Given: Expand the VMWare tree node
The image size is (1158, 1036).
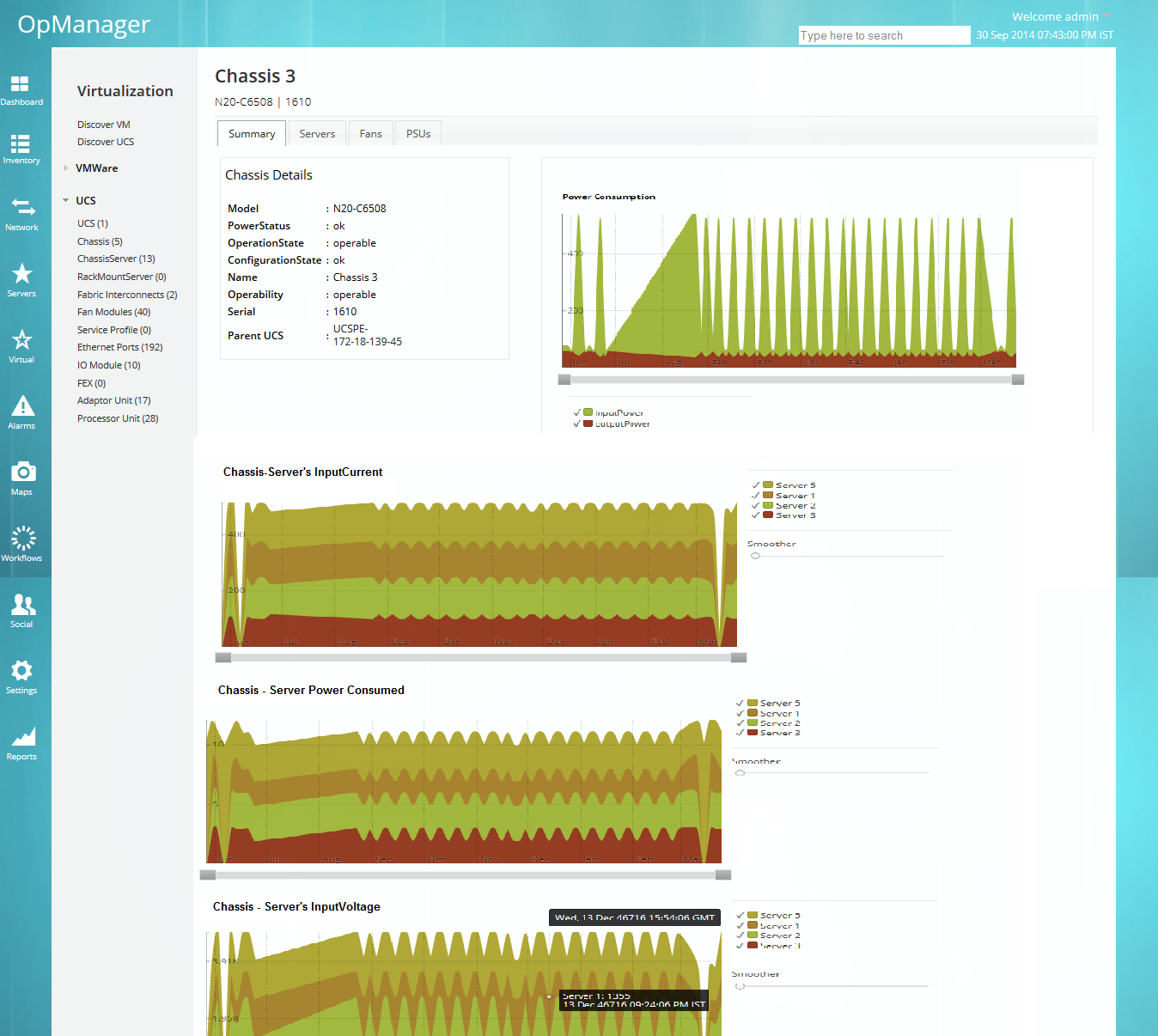Looking at the screenshot, I should pos(65,168).
